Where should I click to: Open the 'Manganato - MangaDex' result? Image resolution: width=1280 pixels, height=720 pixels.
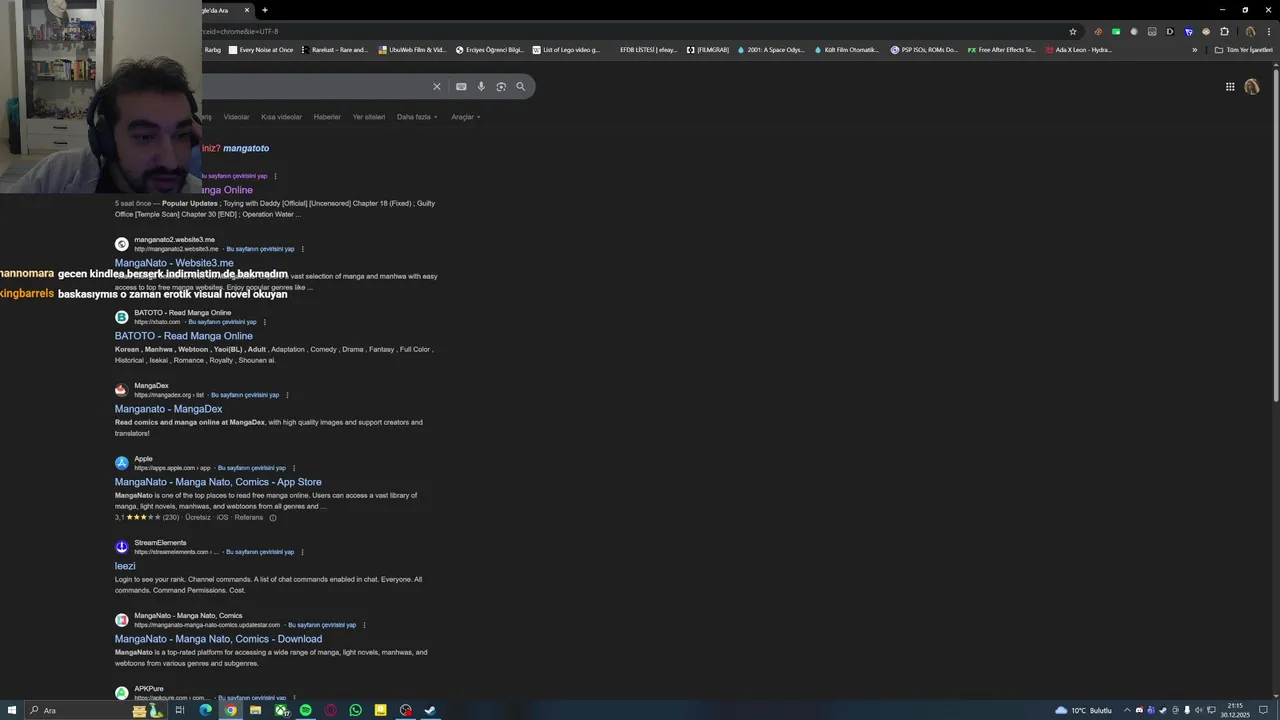[x=168, y=409]
